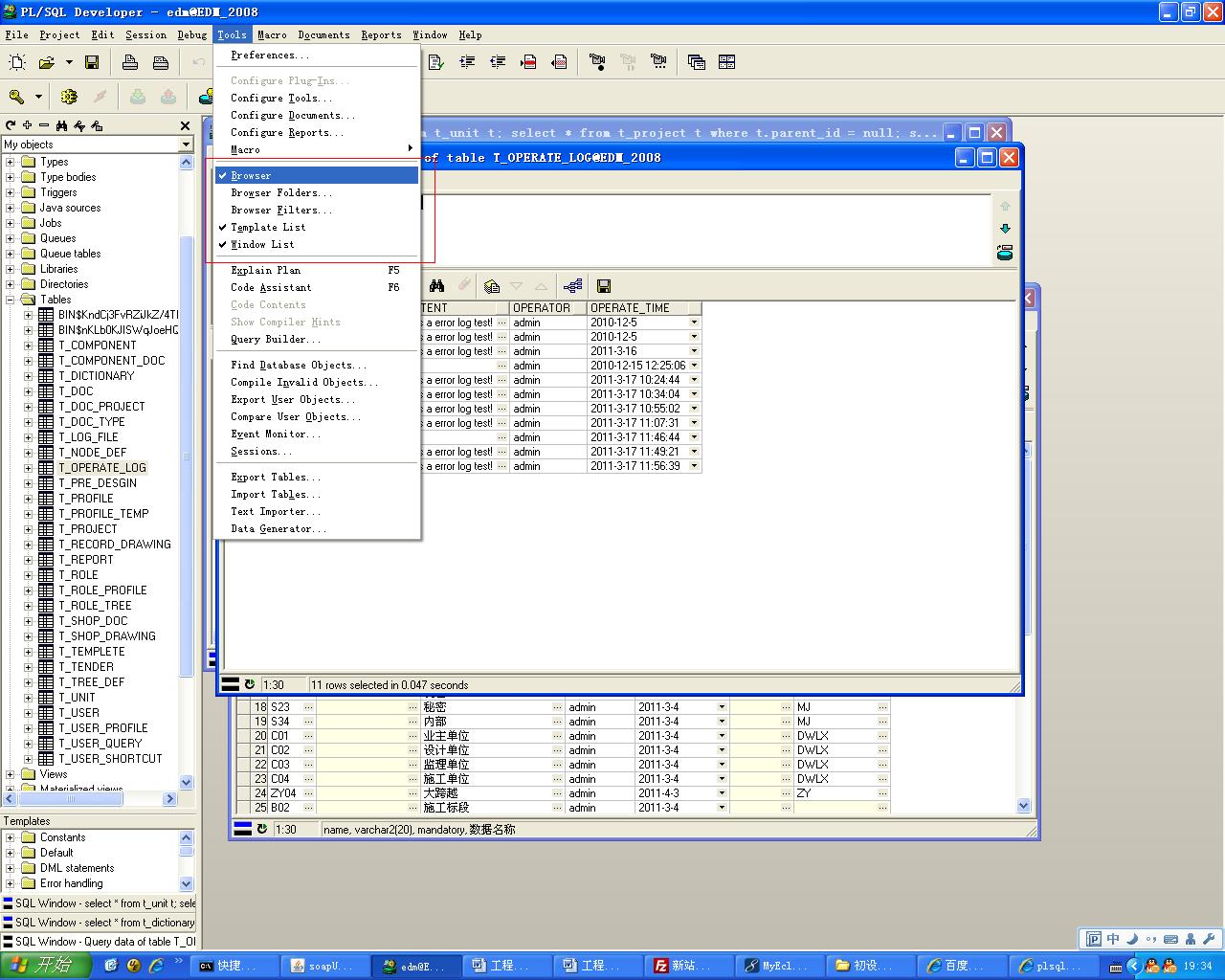The height and width of the screenshot is (980, 1225).
Task: Click the Save floppy disk icon in main toolbar
Action: (92, 62)
